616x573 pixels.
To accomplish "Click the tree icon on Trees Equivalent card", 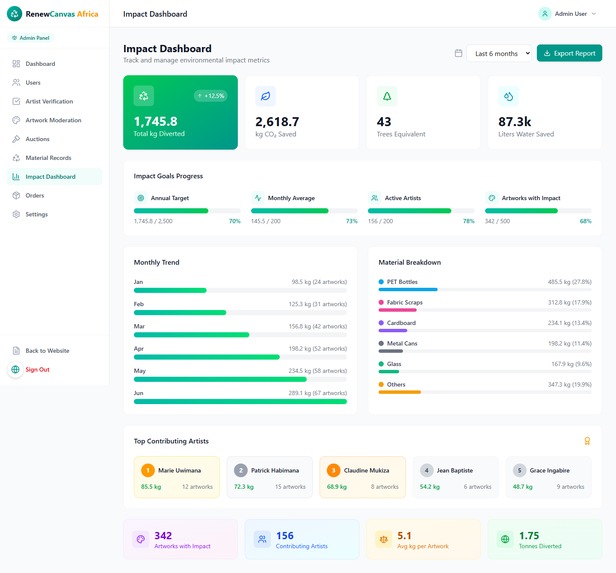I will click(387, 96).
